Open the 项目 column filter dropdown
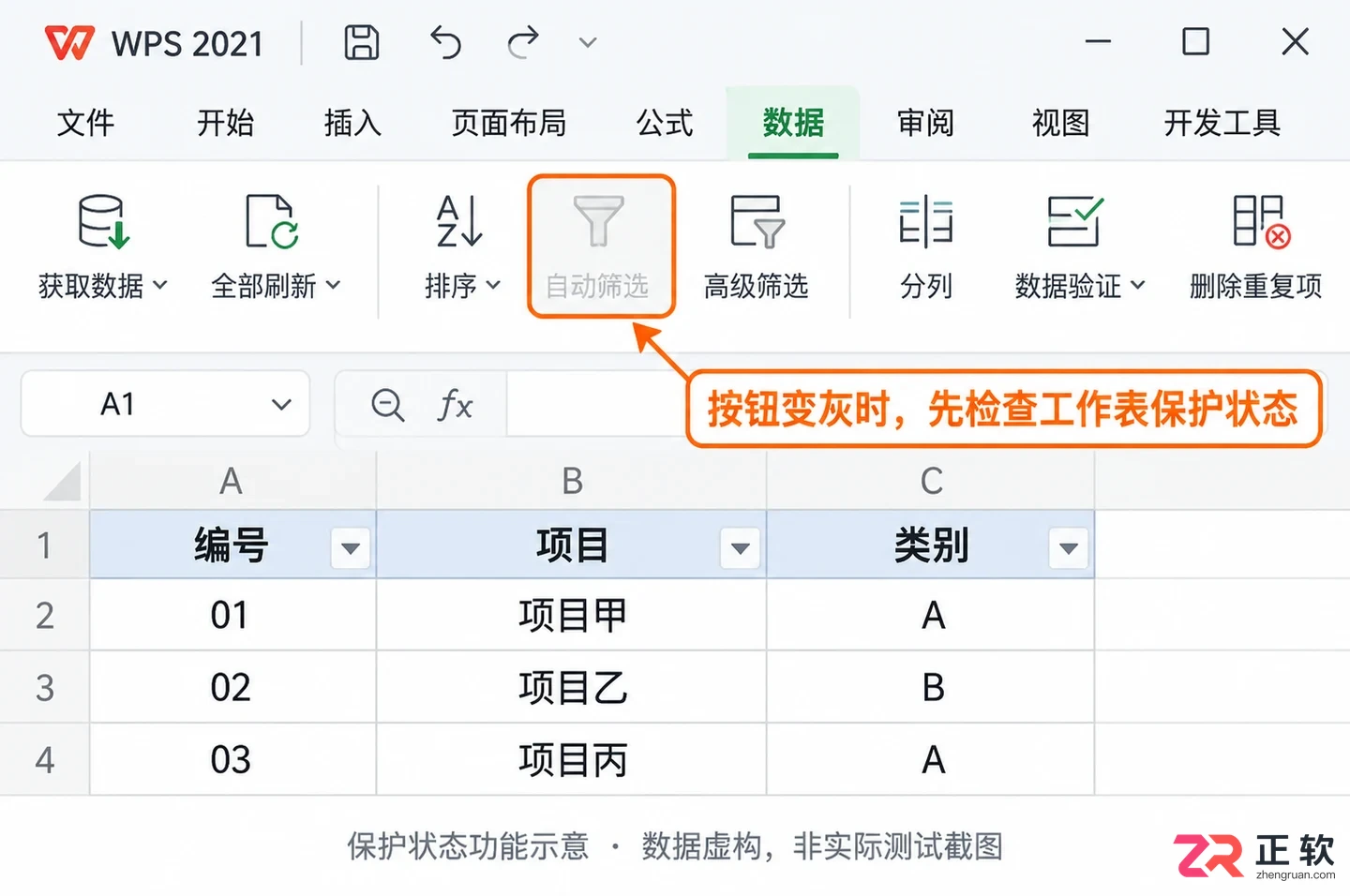Screen dimensions: 1350x896 click(741, 548)
